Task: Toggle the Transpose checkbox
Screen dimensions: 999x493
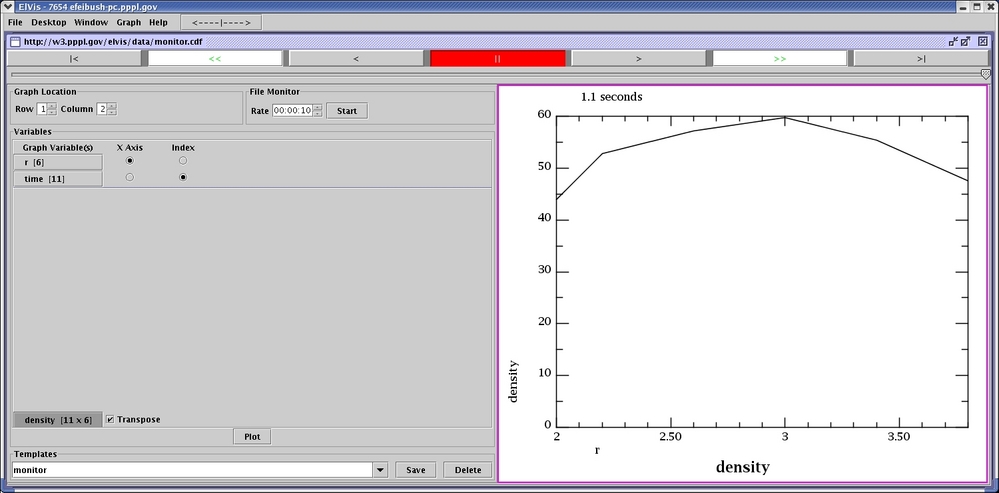Action: [x=110, y=420]
